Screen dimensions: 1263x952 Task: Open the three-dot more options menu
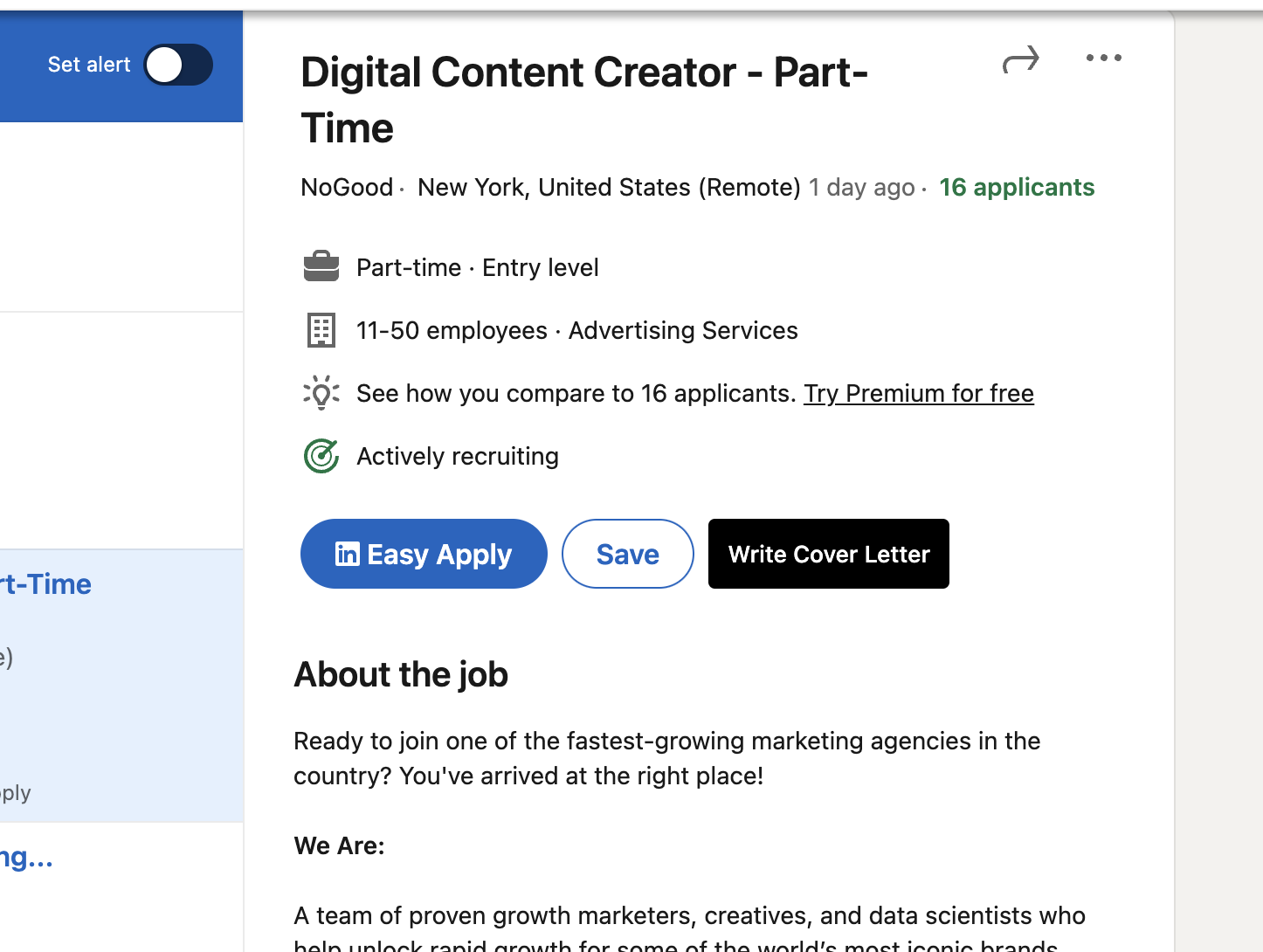(1103, 59)
